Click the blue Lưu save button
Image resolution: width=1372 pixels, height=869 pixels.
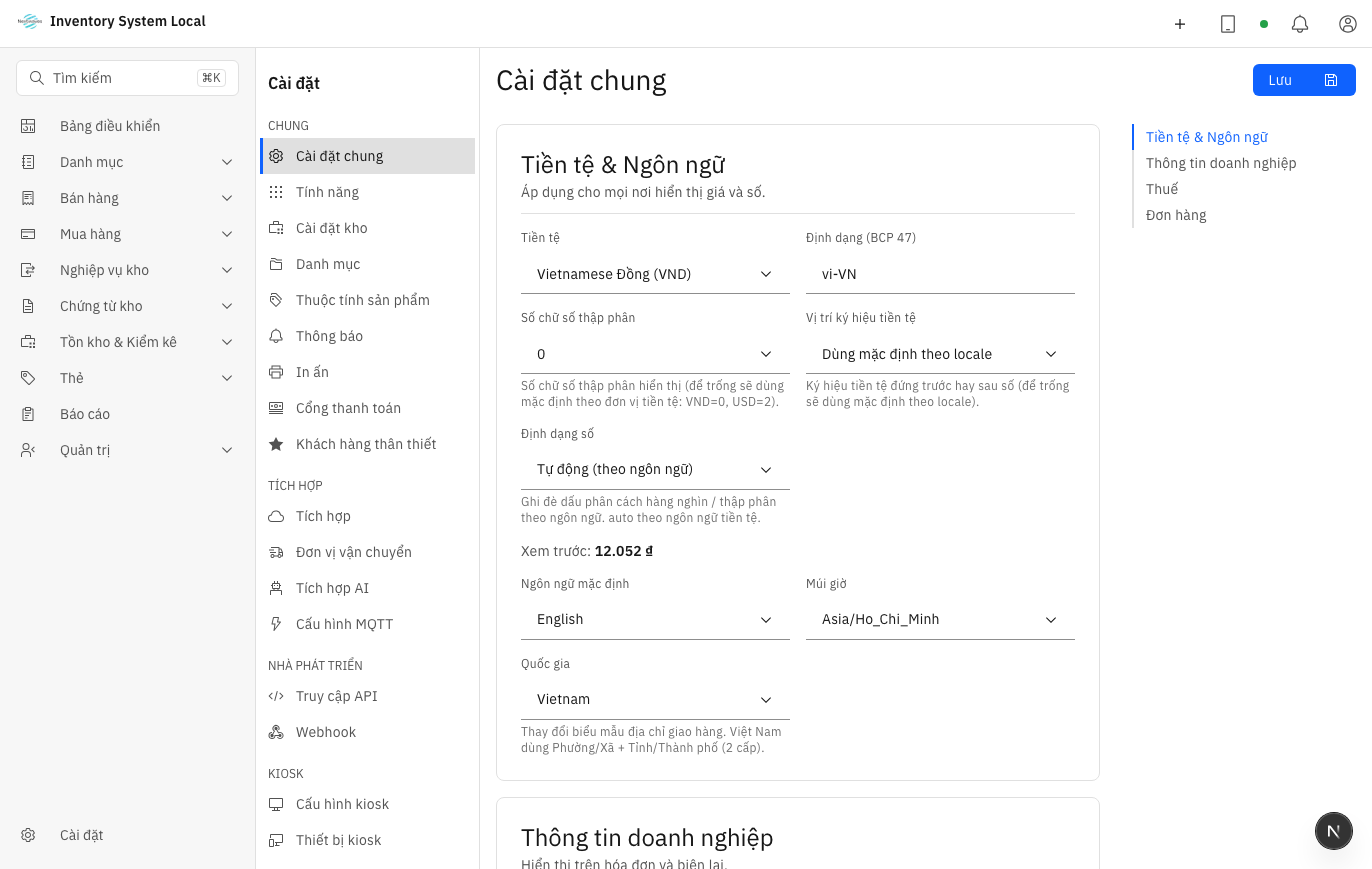[x=1304, y=80]
